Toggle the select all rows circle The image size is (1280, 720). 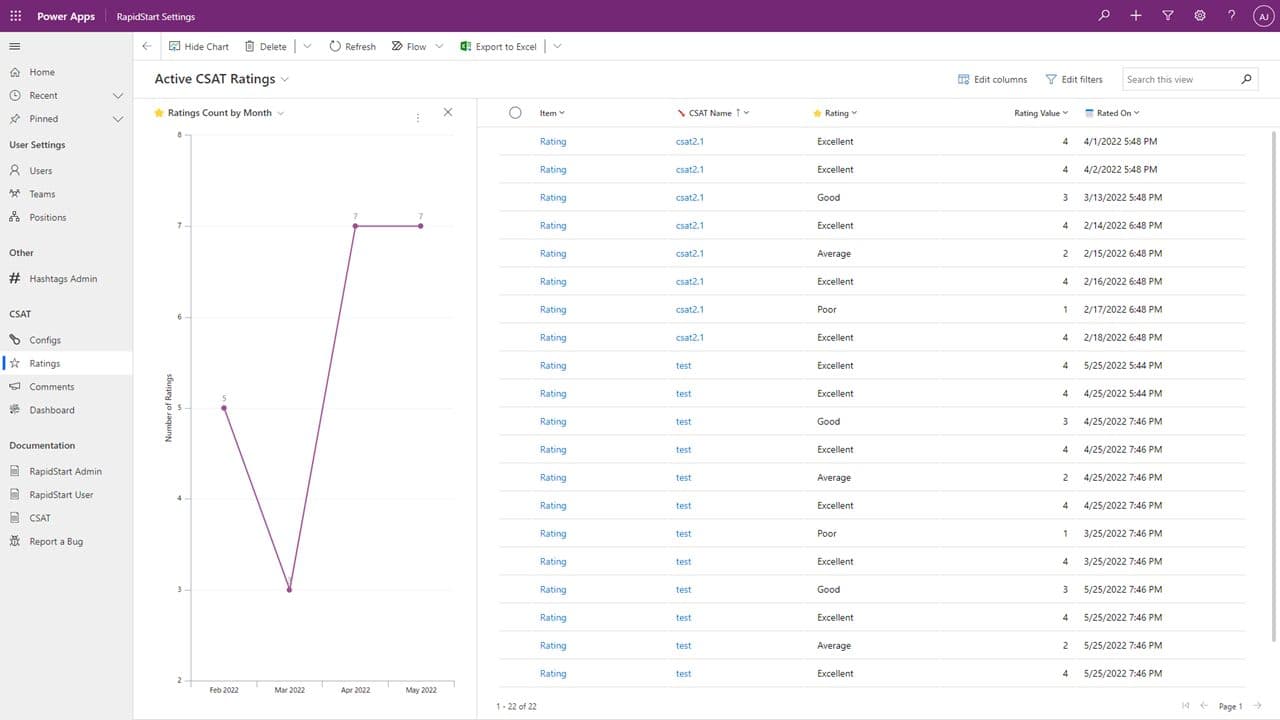pyautogui.click(x=515, y=113)
